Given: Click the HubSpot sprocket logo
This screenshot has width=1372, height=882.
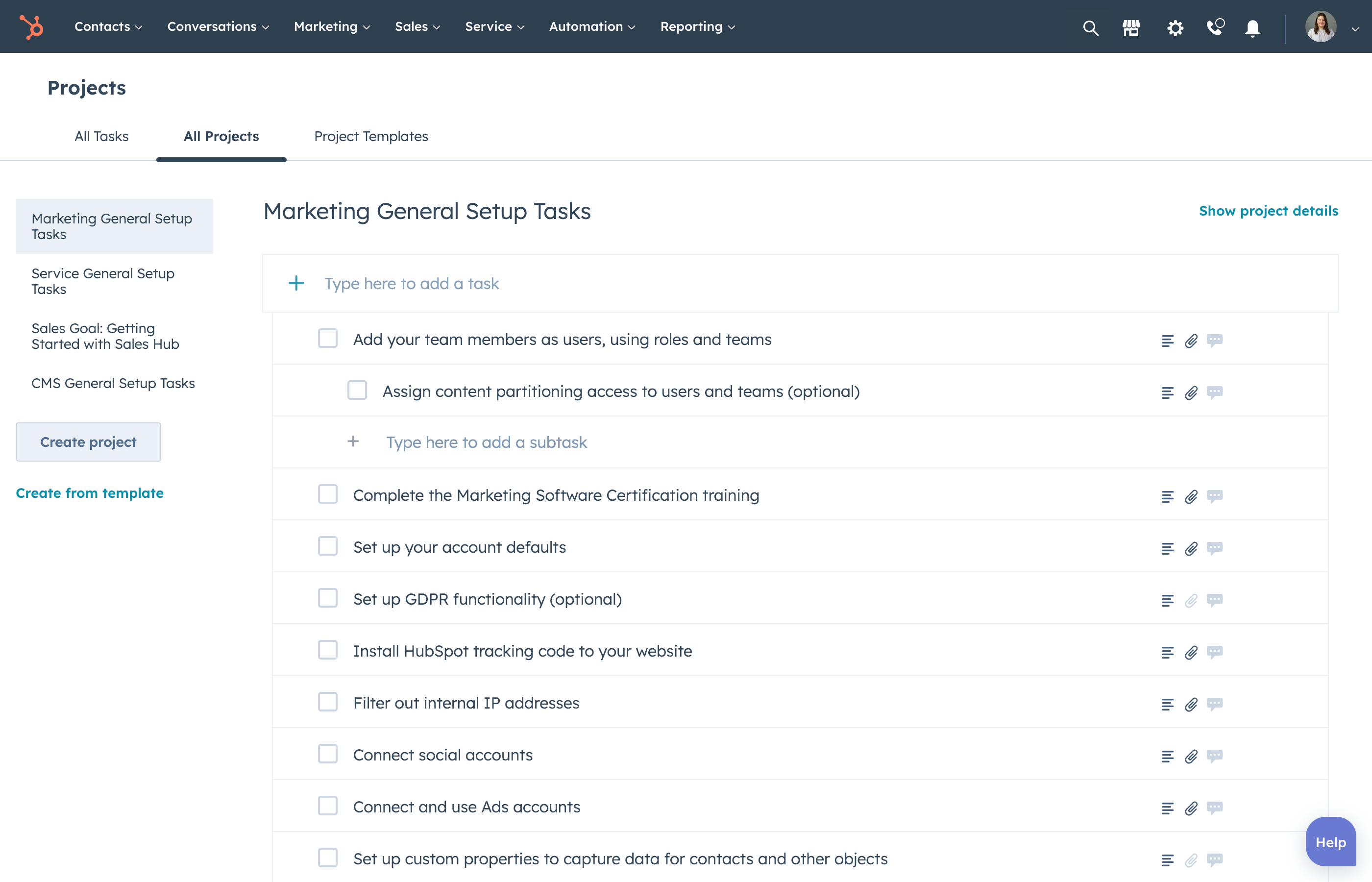Looking at the screenshot, I should [31, 27].
